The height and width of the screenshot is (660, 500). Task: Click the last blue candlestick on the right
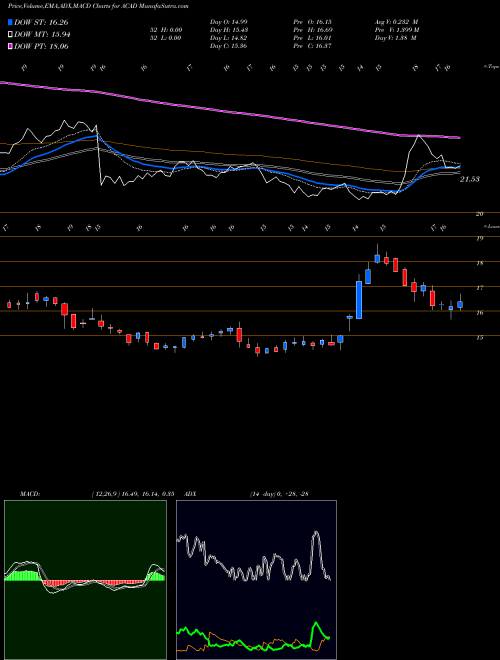[x=460, y=304]
